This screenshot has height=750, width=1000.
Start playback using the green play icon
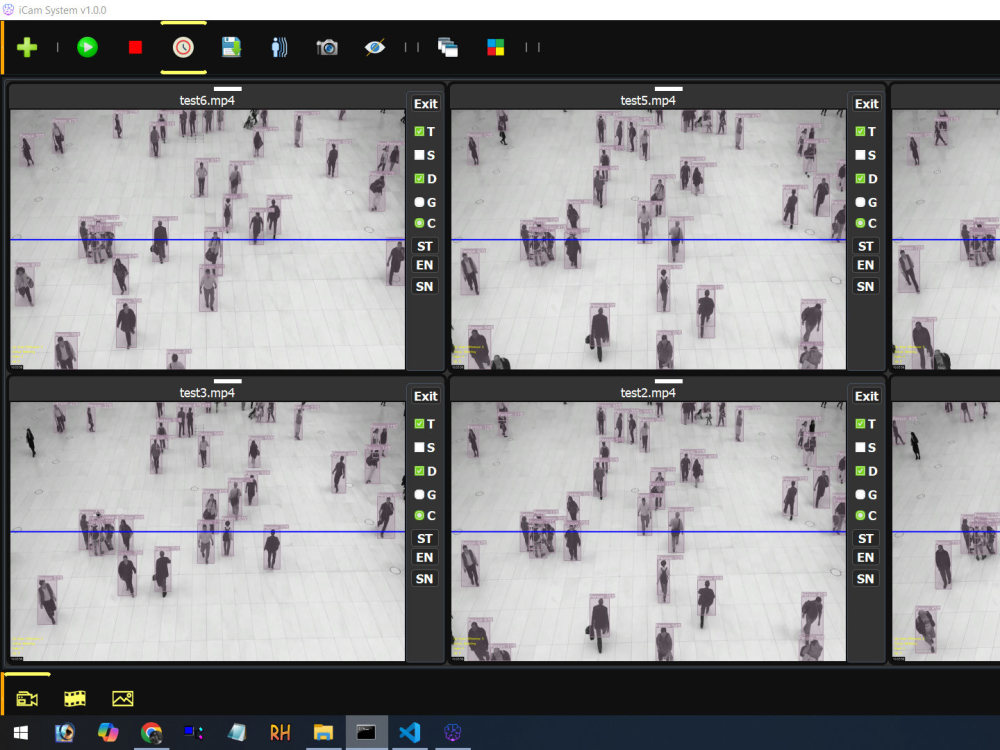(x=87, y=46)
